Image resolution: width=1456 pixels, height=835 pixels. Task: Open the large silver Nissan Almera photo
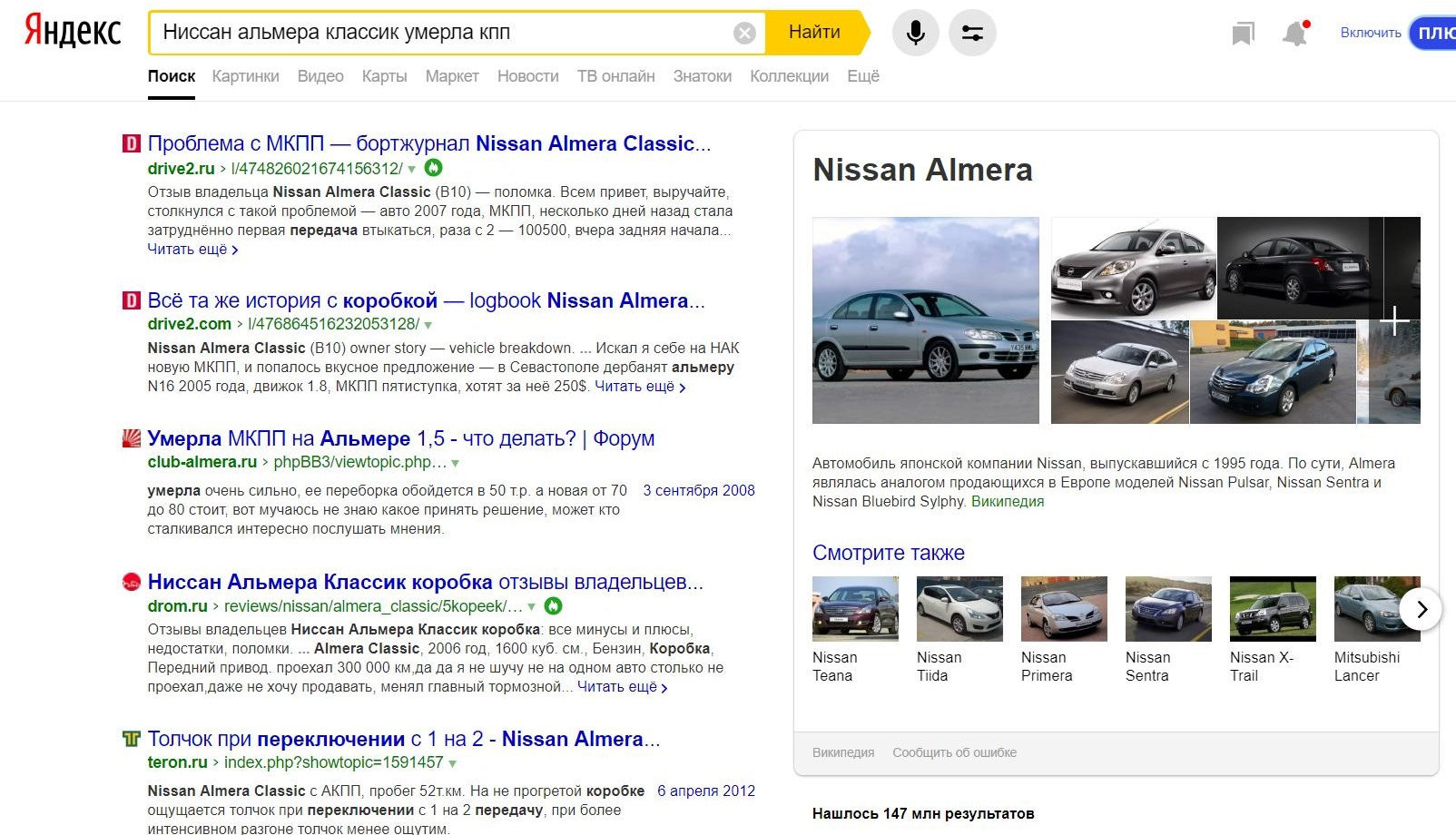tap(926, 320)
